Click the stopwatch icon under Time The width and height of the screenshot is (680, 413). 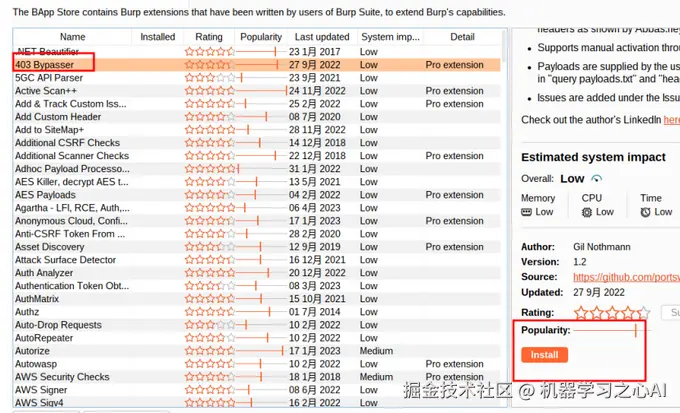coord(645,212)
